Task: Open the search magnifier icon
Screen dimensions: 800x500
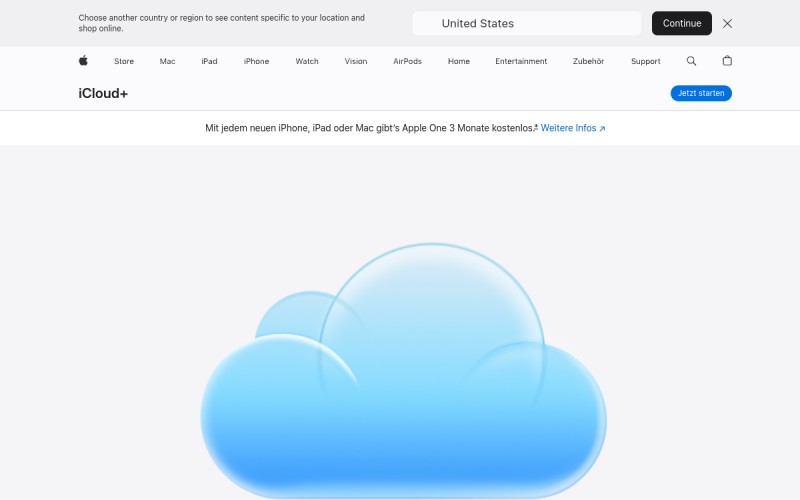Action: (691, 61)
